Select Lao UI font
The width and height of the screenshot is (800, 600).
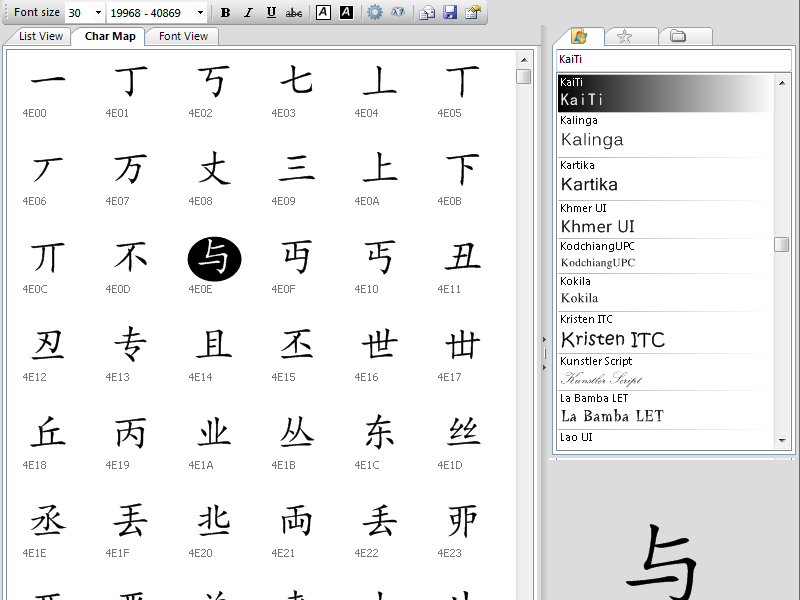[x=665, y=439]
